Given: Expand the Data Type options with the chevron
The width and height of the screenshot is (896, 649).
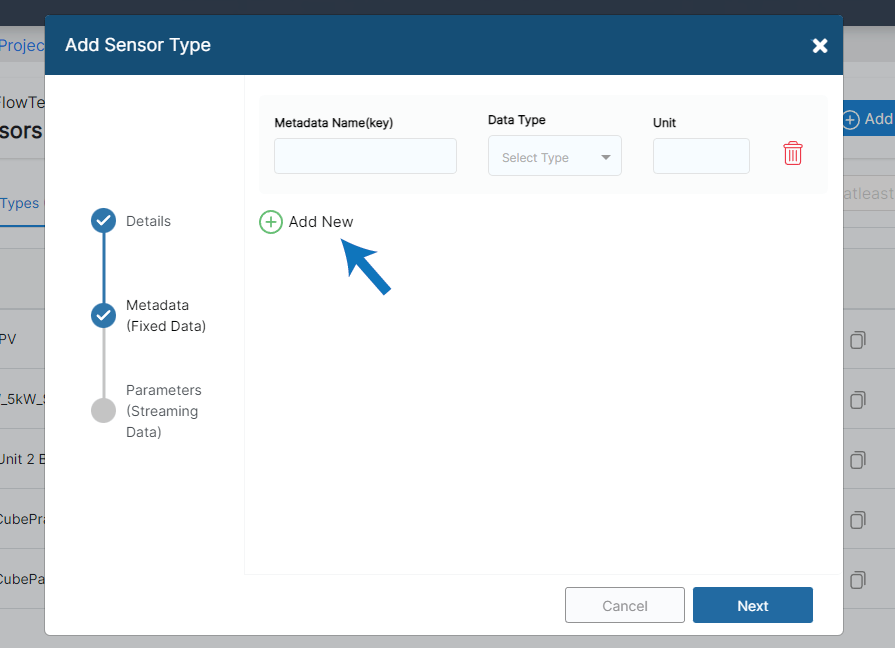Looking at the screenshot, I should [x=606, y=156].
